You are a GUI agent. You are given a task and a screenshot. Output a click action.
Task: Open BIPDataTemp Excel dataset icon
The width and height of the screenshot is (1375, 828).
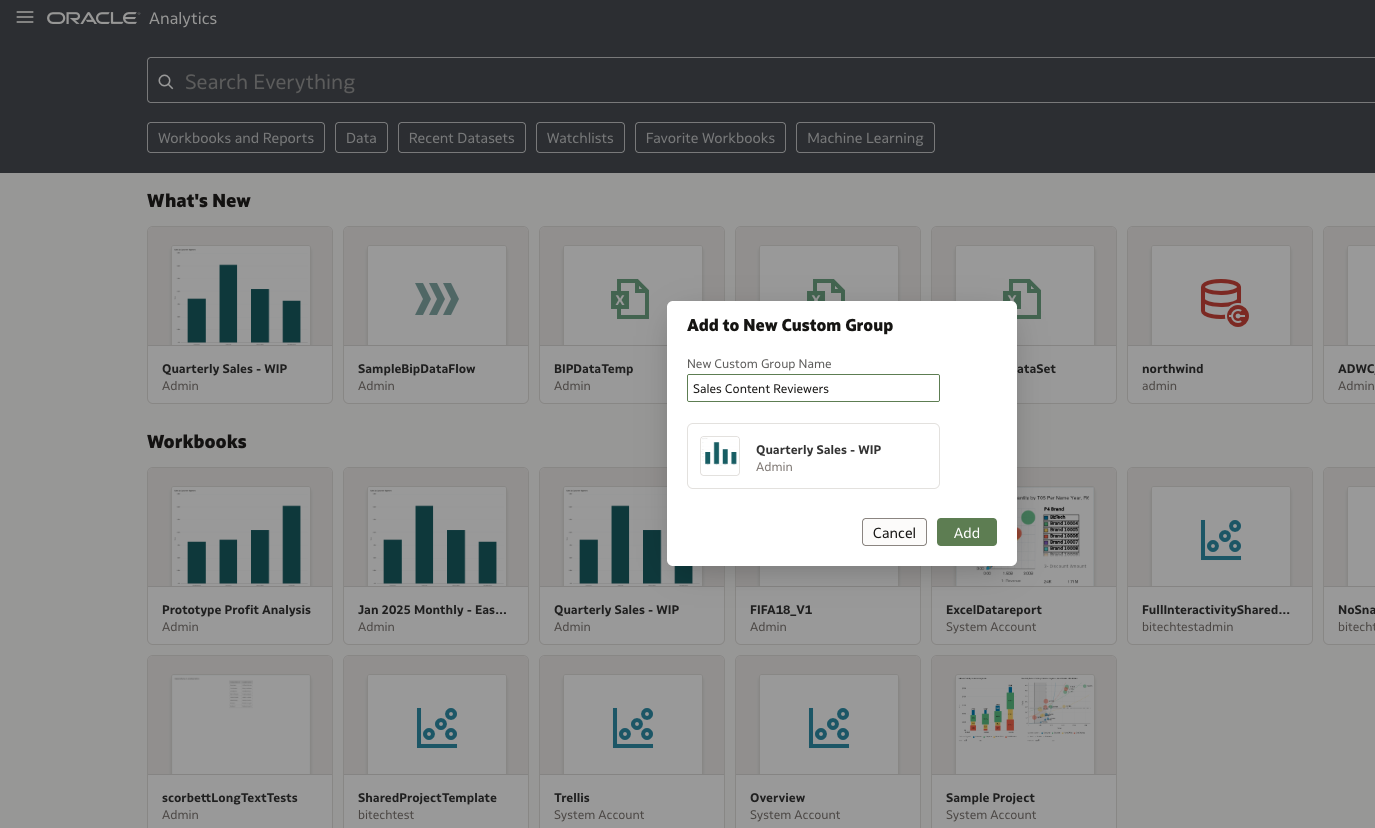coord(630,298)
